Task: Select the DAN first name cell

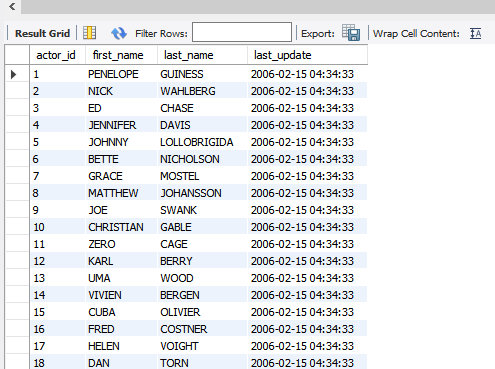Action: 121,362
